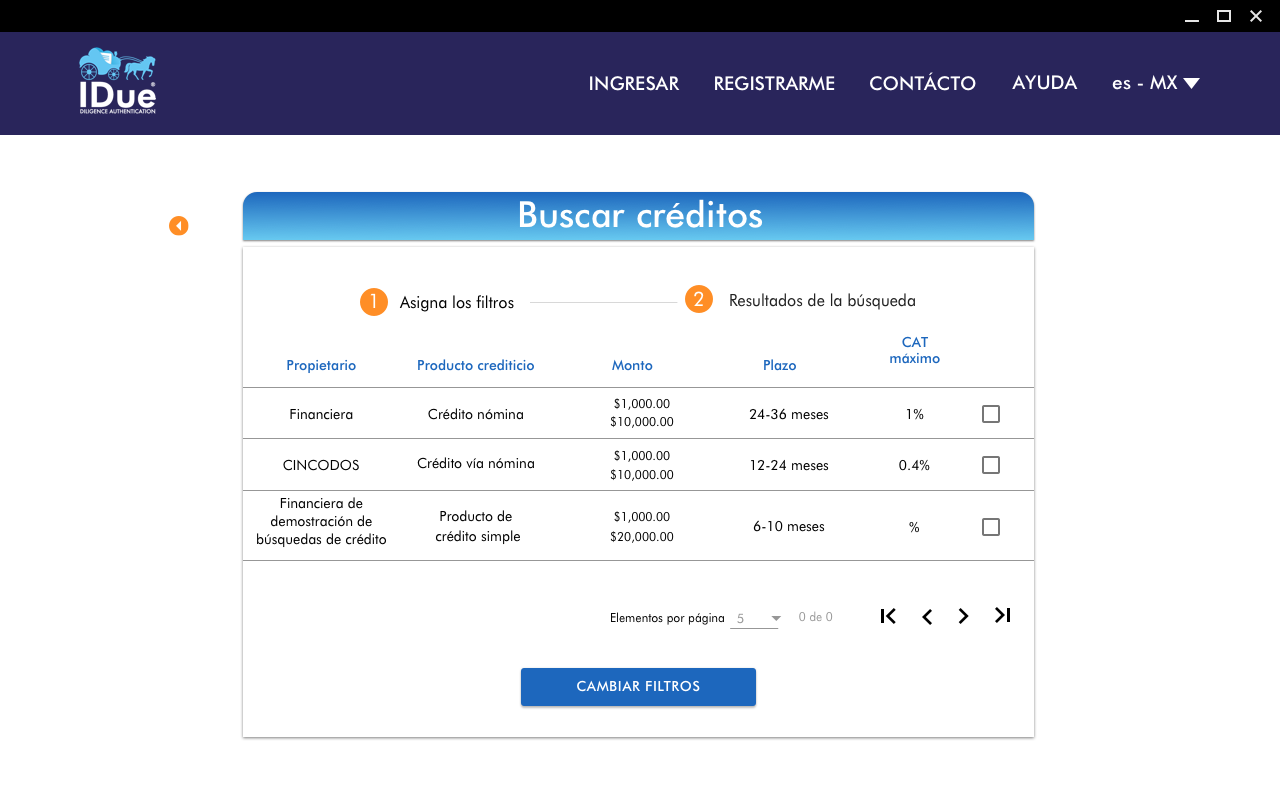The image size is (1280, 794).
Task: Tick the Producto de crédito simple checkbox
Action: coord(991,527)
